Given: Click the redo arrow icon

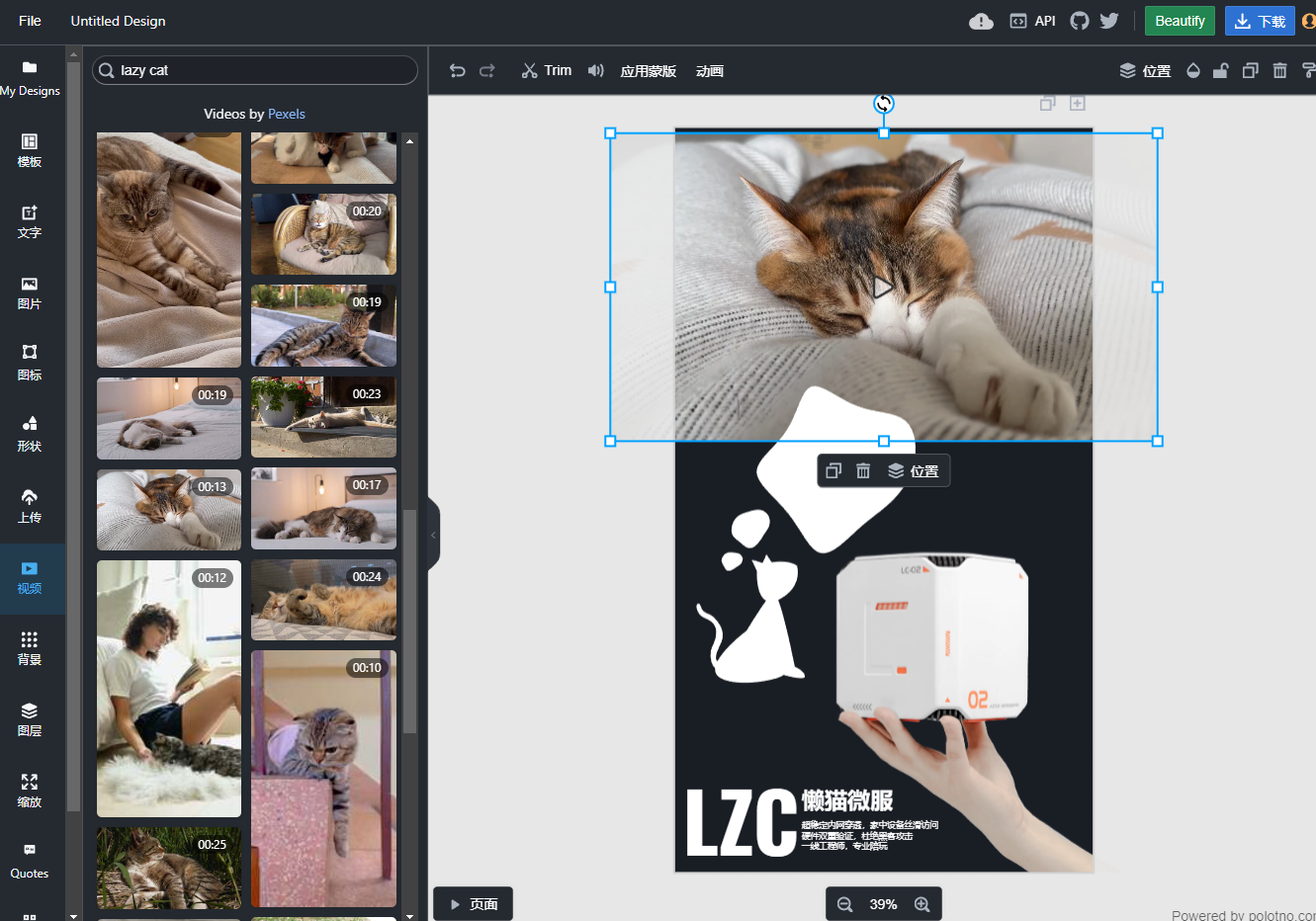Looking at the screenshot, I should tap(487, 70).
